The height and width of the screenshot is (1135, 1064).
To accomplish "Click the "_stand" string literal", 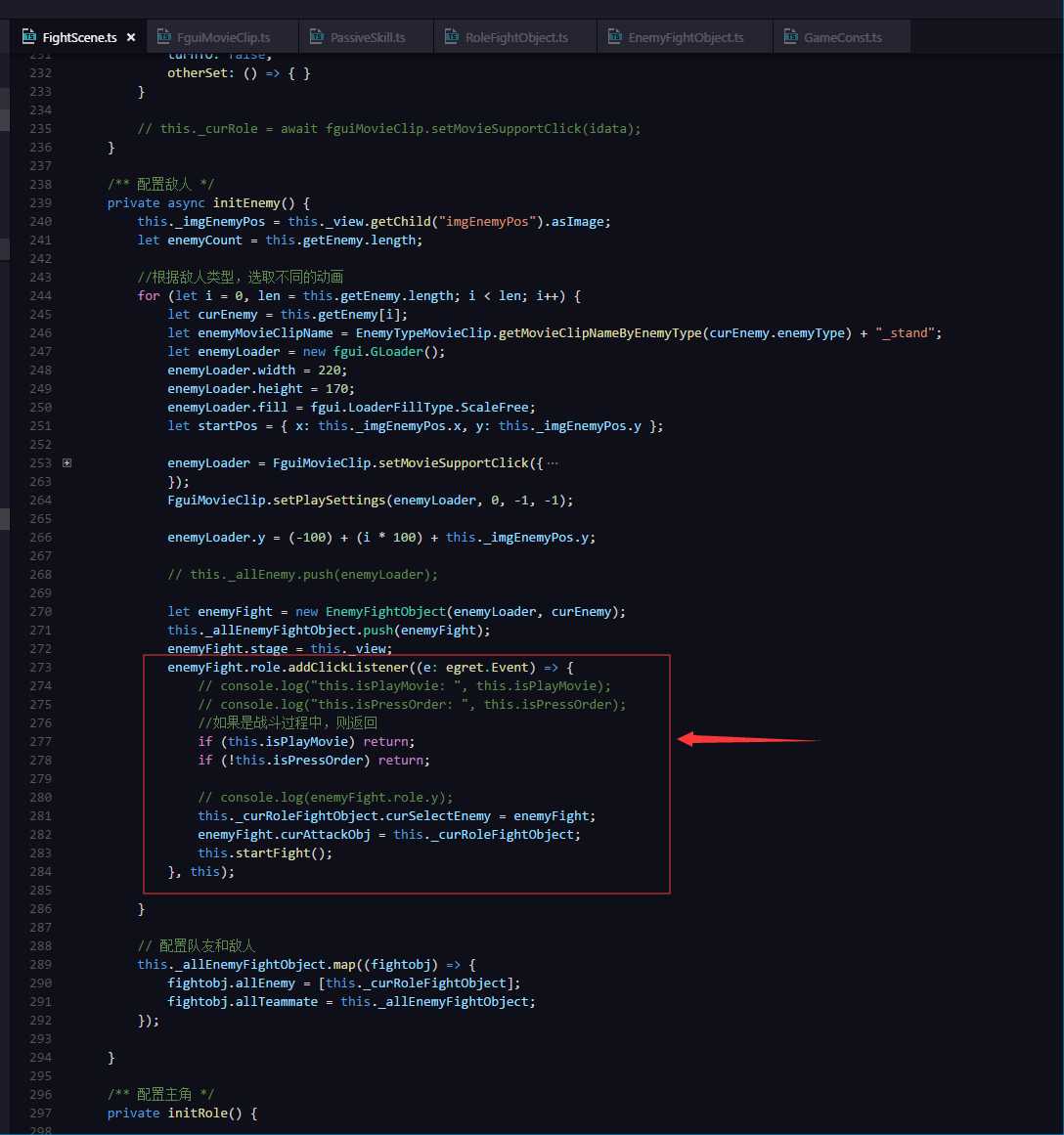I will [x=905, y=333].
